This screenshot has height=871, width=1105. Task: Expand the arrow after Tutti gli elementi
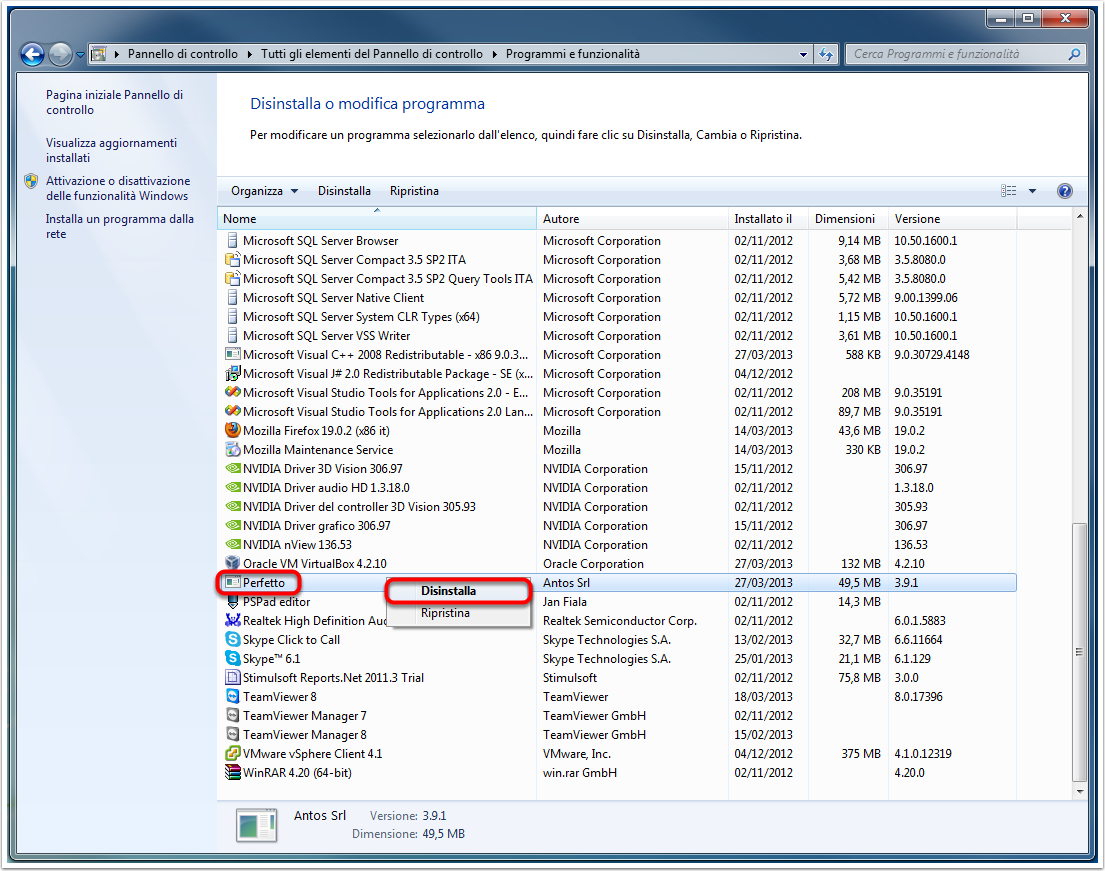(x=495, y=54)
